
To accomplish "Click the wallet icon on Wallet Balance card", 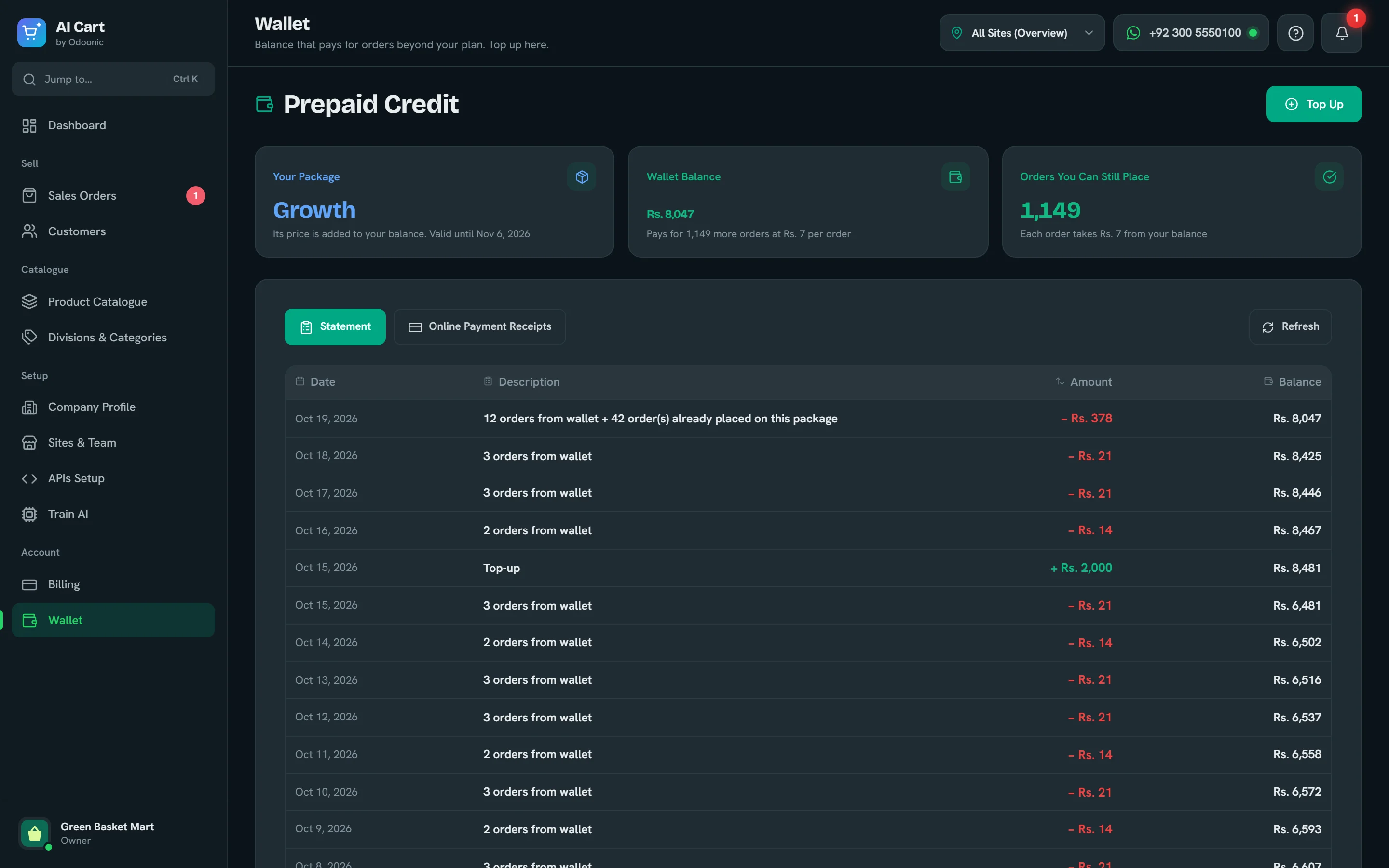I will (955, 177).
